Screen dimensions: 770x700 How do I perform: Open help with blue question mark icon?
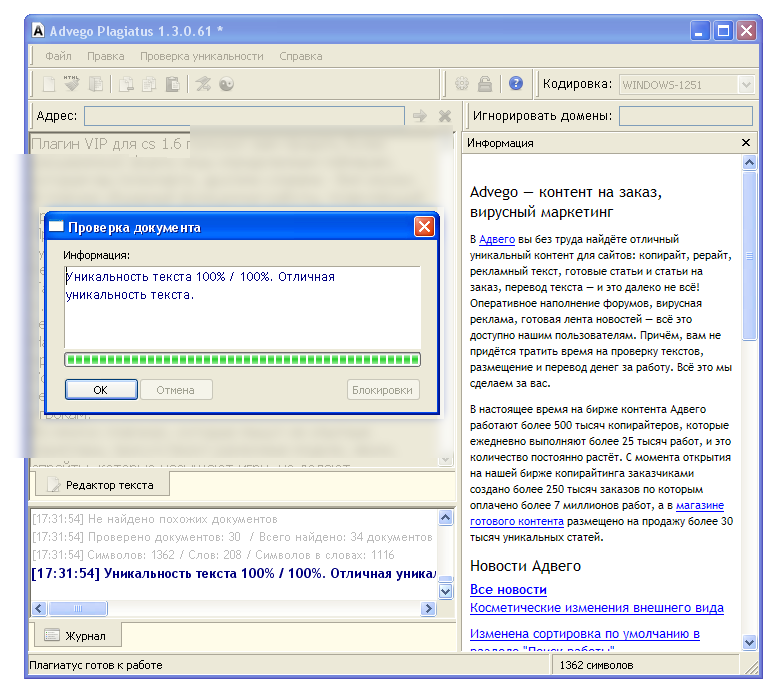pyautogui.click(x=516, y=84)
